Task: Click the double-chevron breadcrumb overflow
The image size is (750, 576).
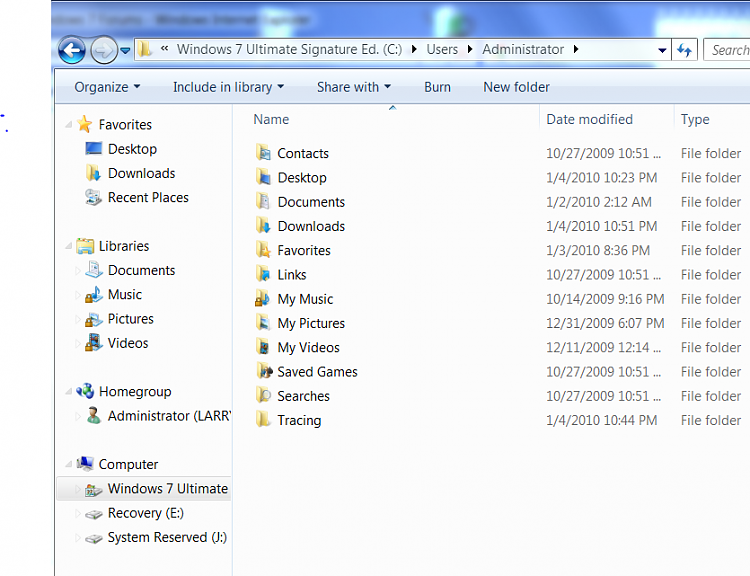Action: [x=165, y=48]
